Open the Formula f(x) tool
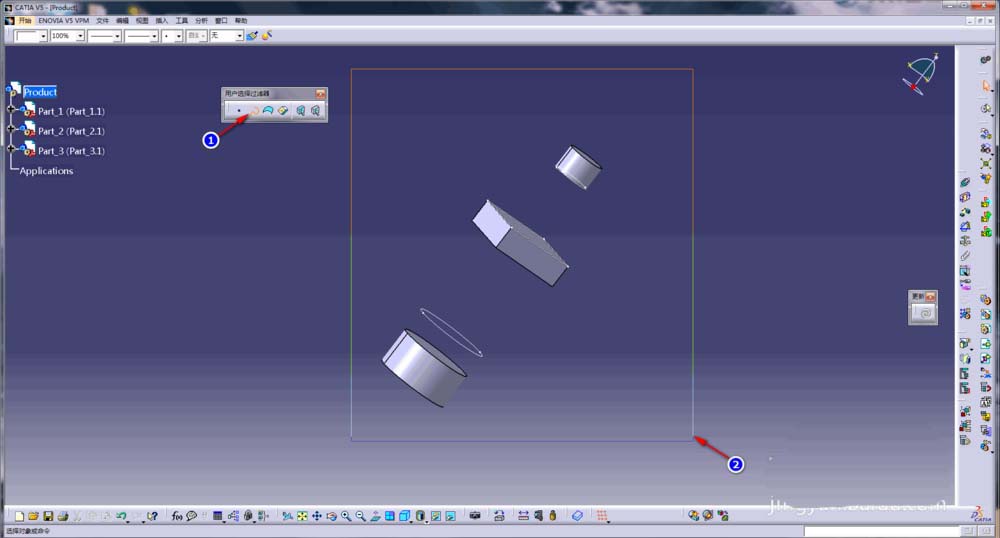 177,516
